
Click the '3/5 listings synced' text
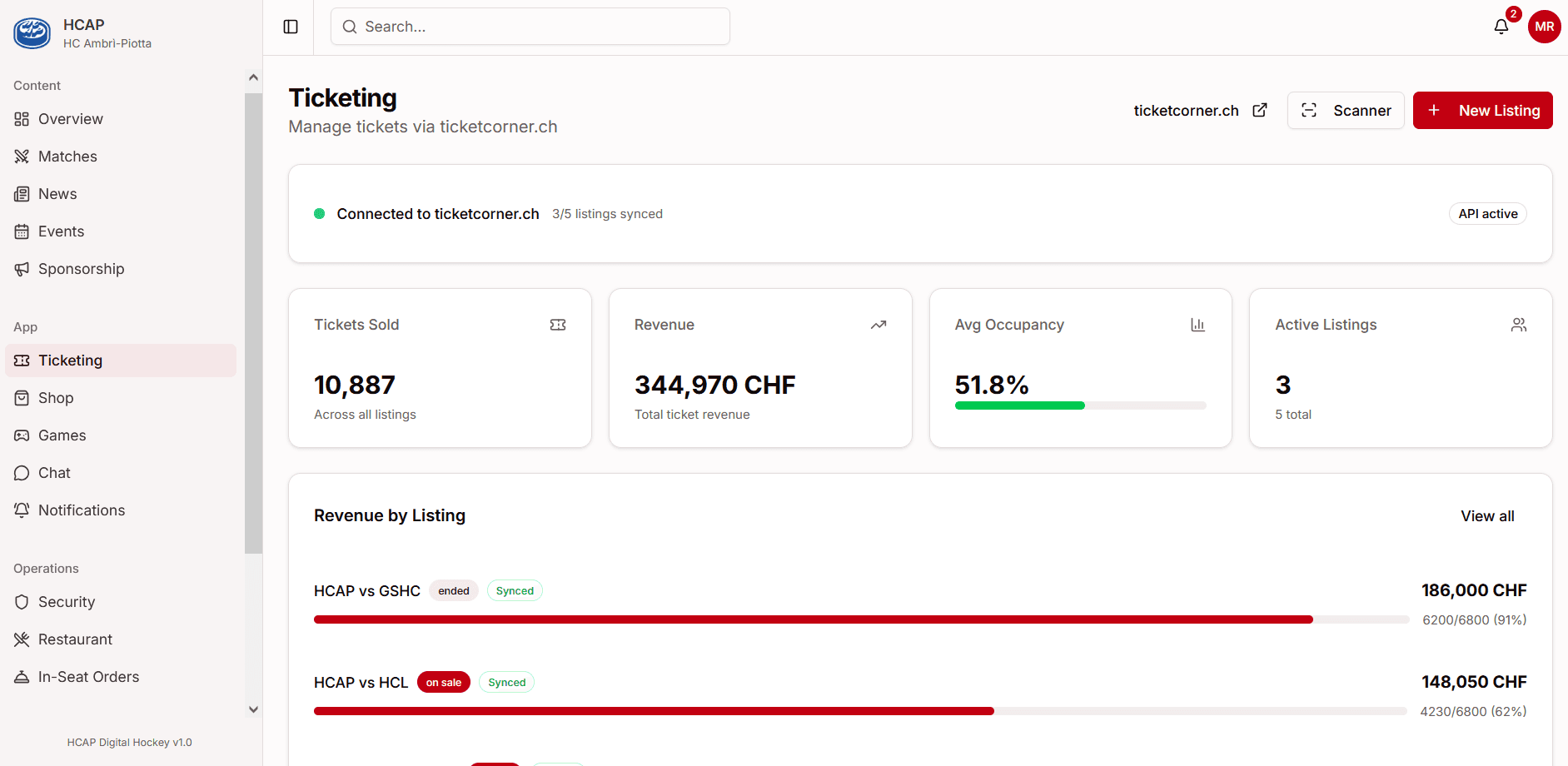click(607, 214)
